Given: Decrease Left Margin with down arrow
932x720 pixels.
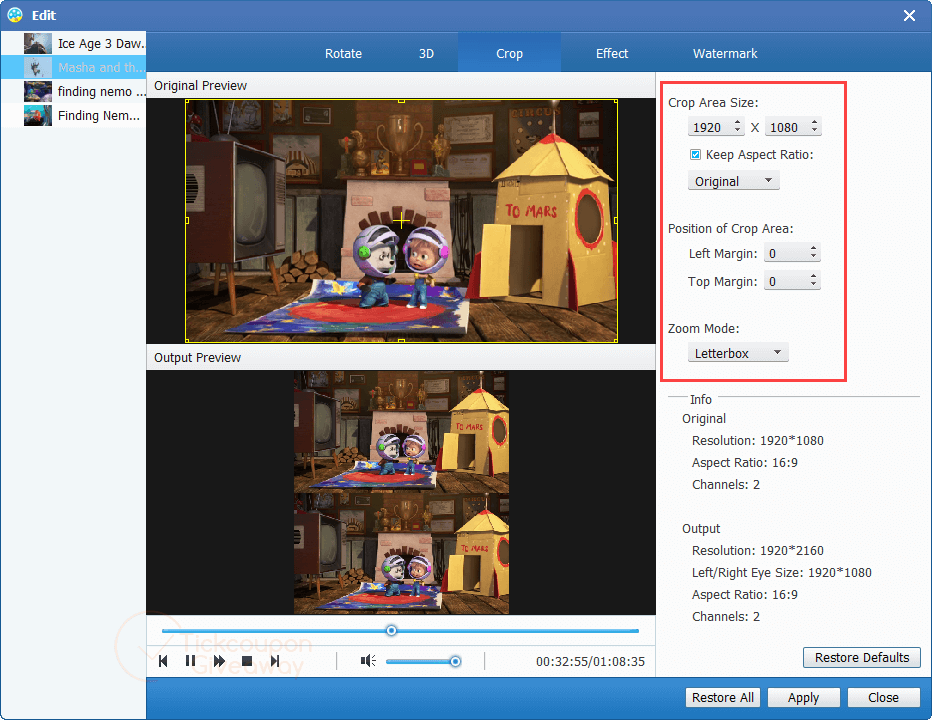Looking at the screenshot, I should (x=813, y=257).
